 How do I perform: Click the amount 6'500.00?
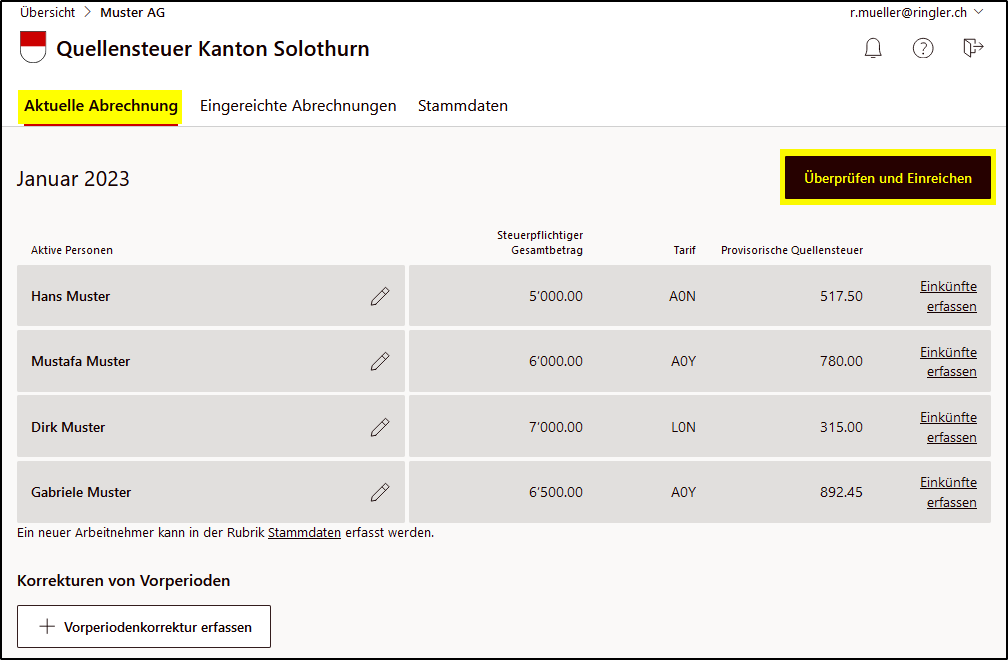[x=556, y=492]
